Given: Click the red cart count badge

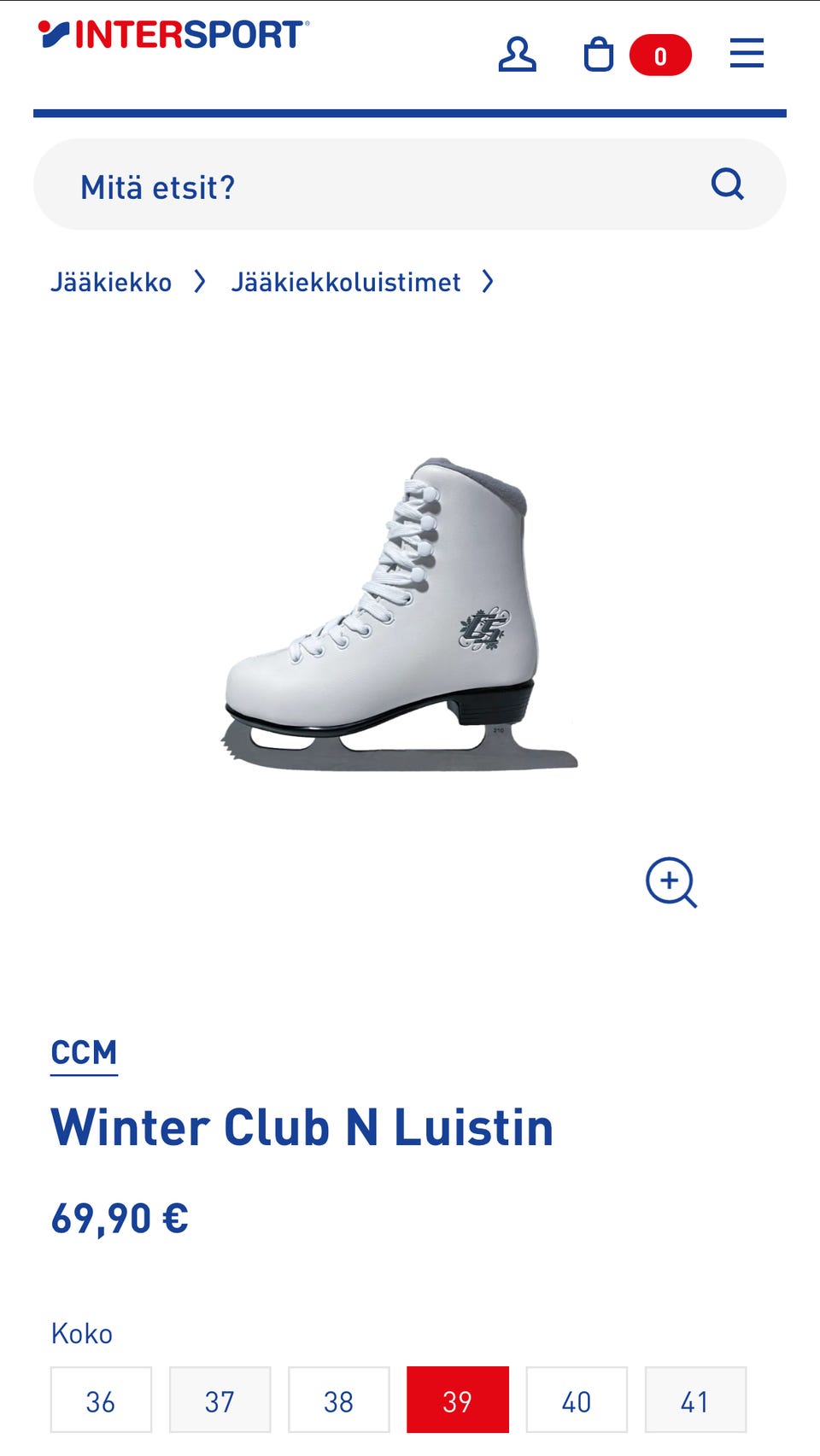Looking at the screenshot, I should [x=660, y=56].
